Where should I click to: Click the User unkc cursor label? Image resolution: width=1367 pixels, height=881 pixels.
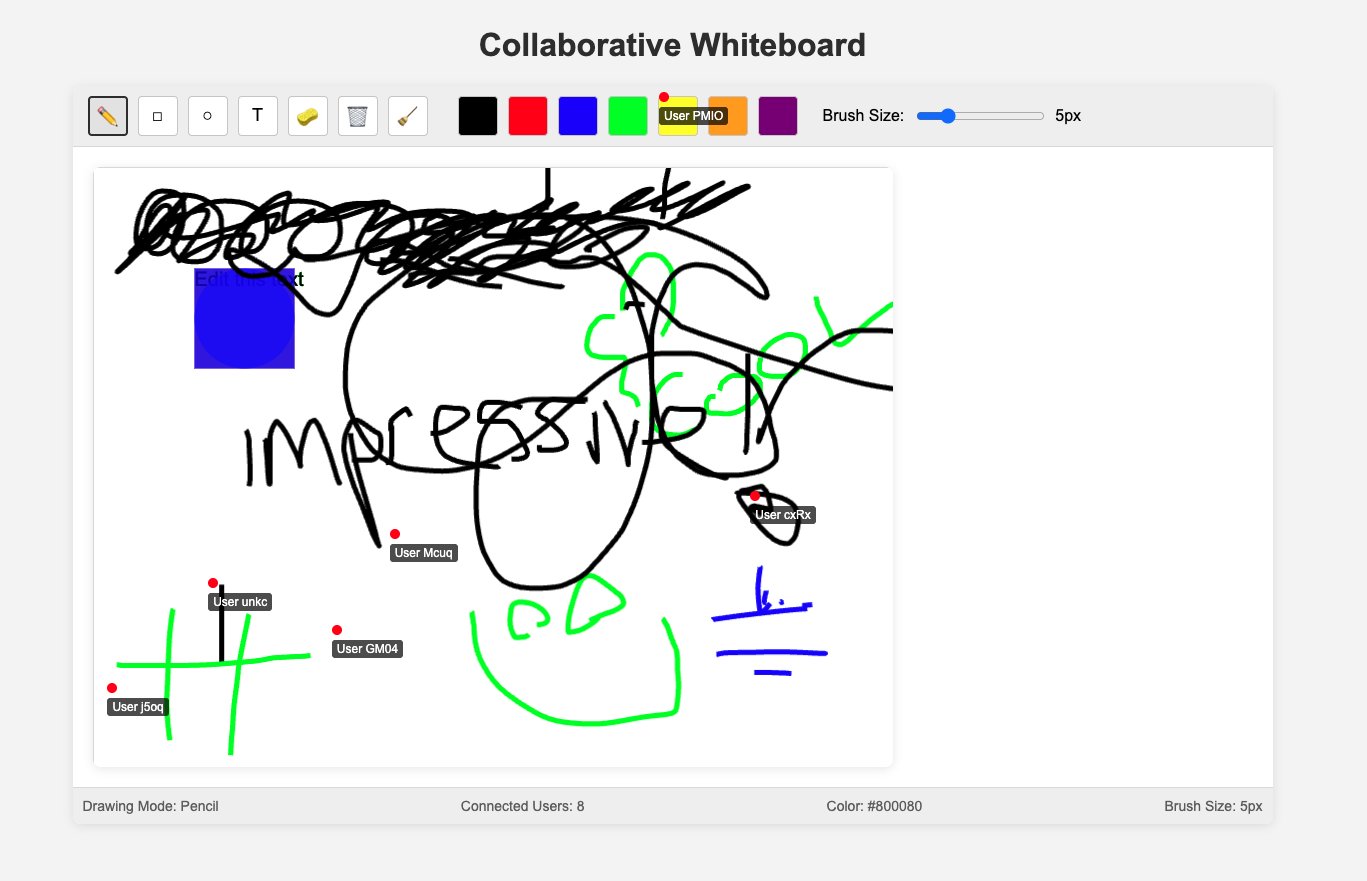point(240,602)
